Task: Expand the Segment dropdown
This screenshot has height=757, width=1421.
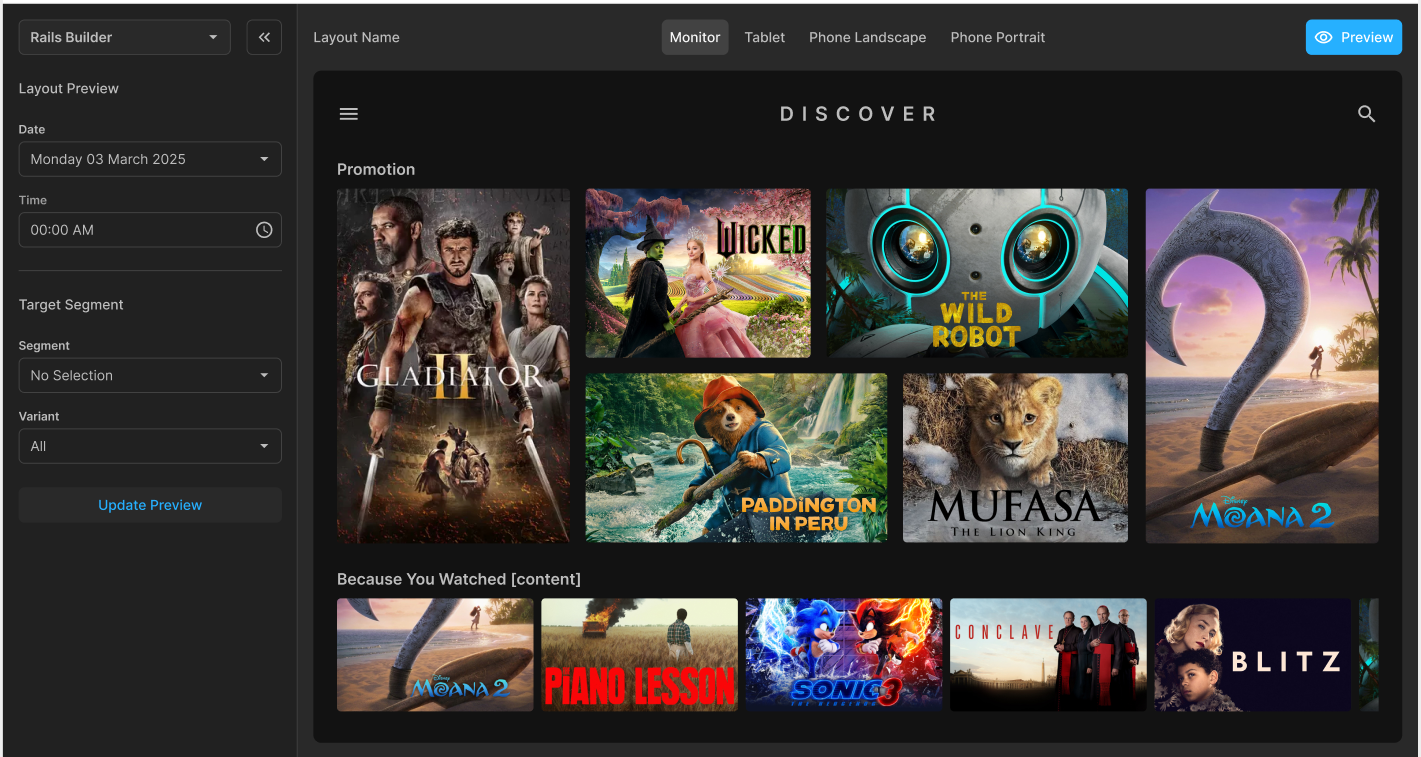Action: (x=150, y=375)
